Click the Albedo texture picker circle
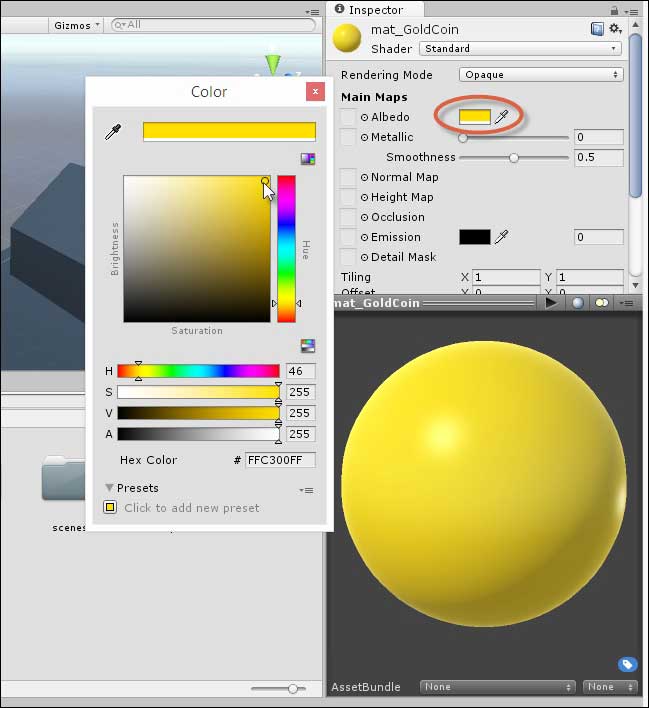 click(364, 117)
